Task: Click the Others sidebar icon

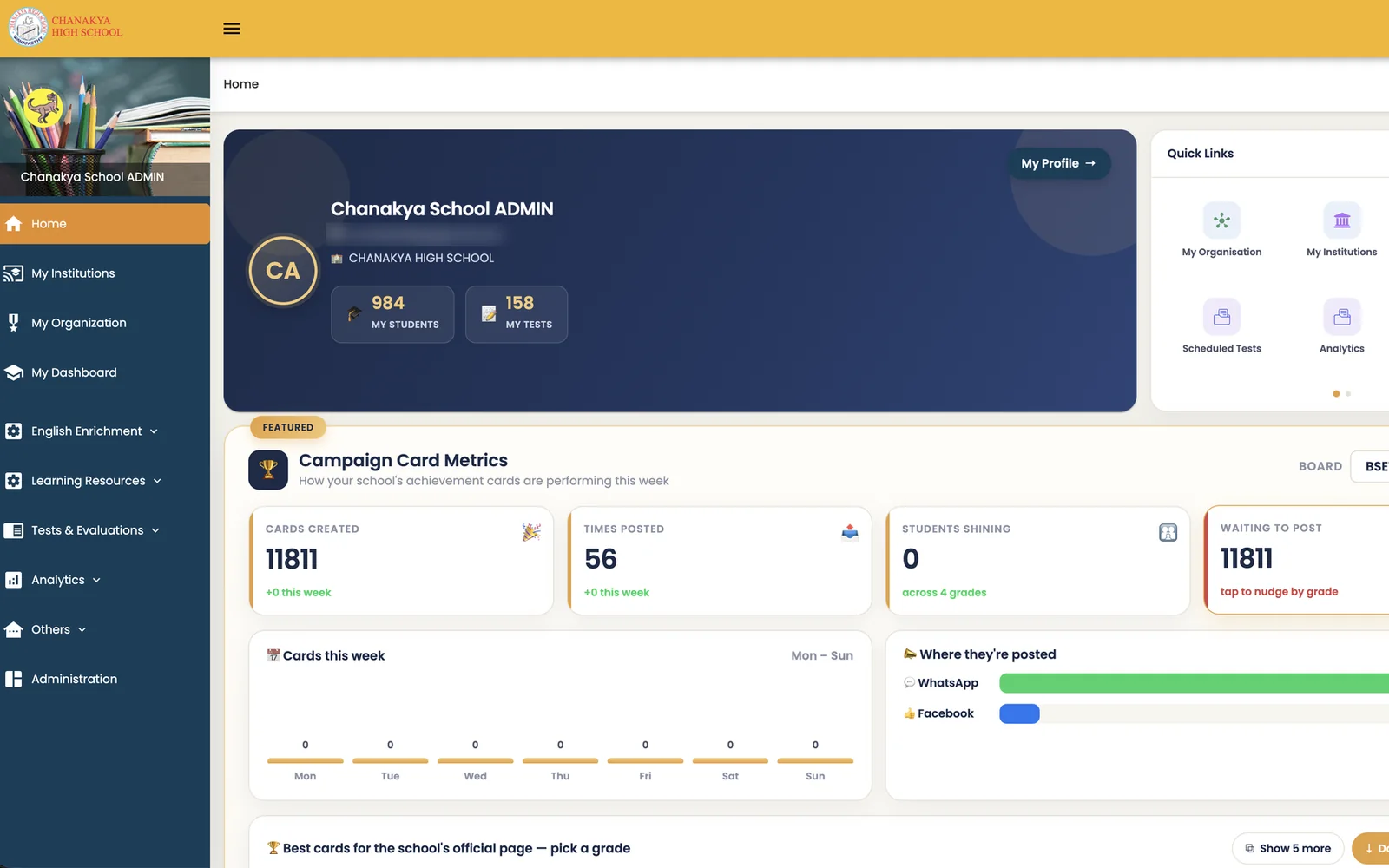Action: click(x=13, y=629)
